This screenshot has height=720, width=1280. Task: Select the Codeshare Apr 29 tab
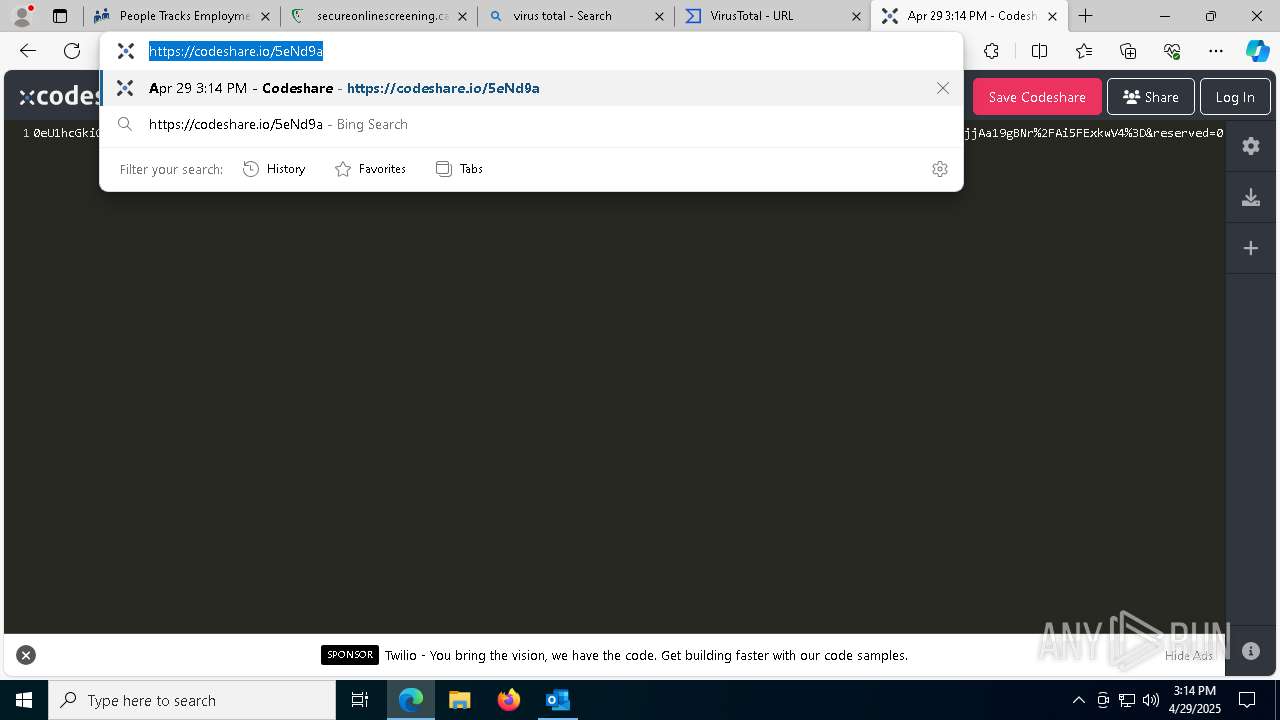point(968,16)
